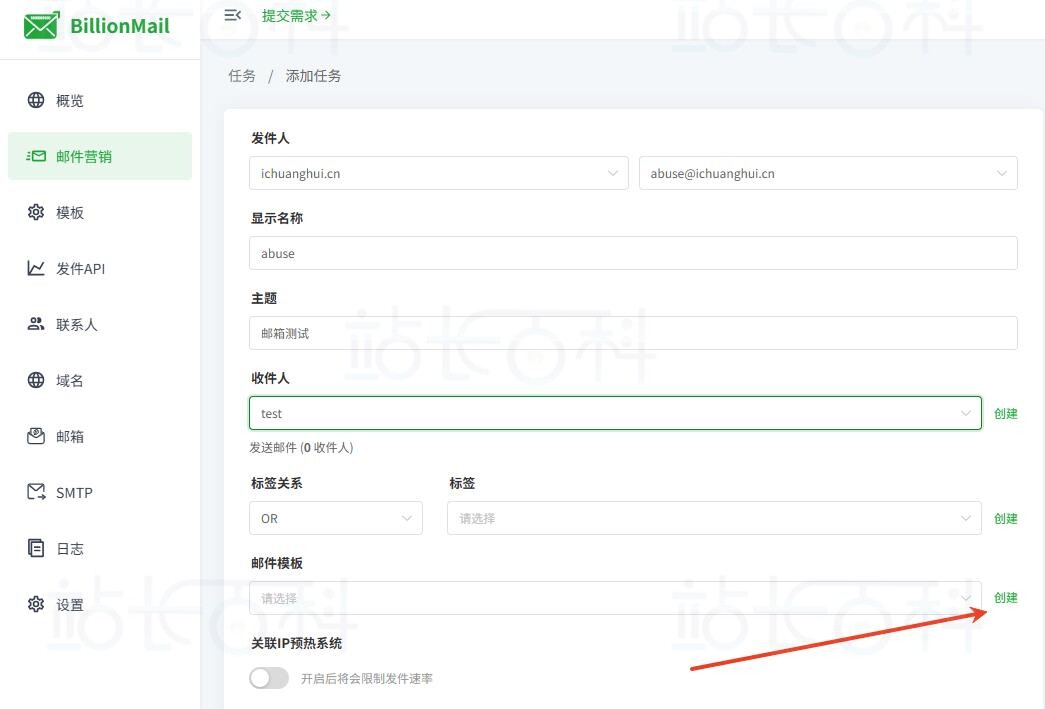The width and height of the screenshot is (1045, 709).
Task: Click the 任务 breadcrumb link
Action: [242, 76]
